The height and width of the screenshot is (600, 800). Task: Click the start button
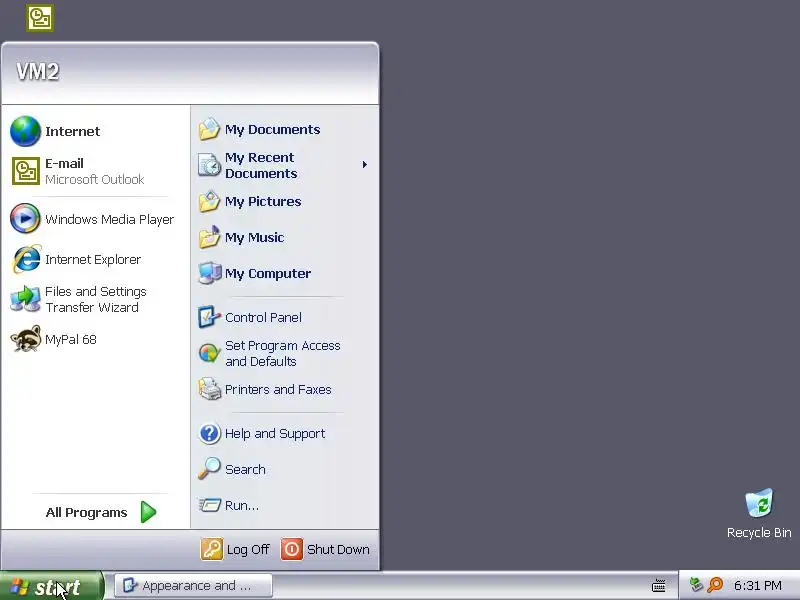[52, 586]
